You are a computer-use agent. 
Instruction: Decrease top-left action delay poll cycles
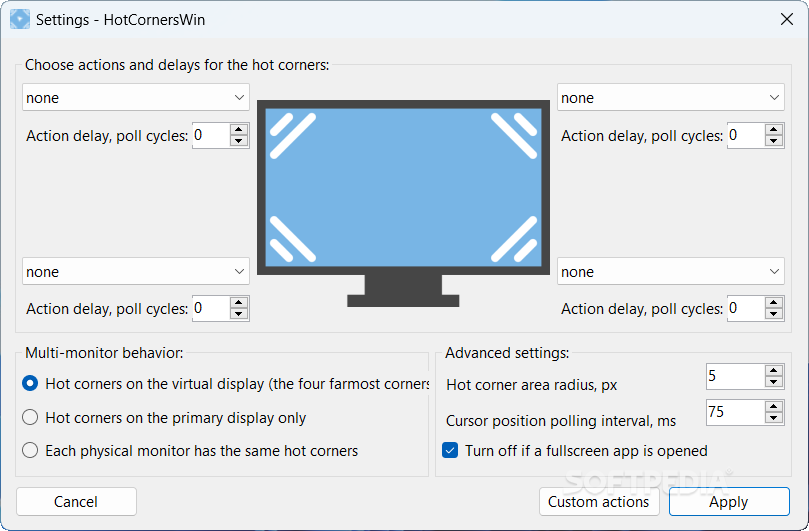click(x=239, y=141)
